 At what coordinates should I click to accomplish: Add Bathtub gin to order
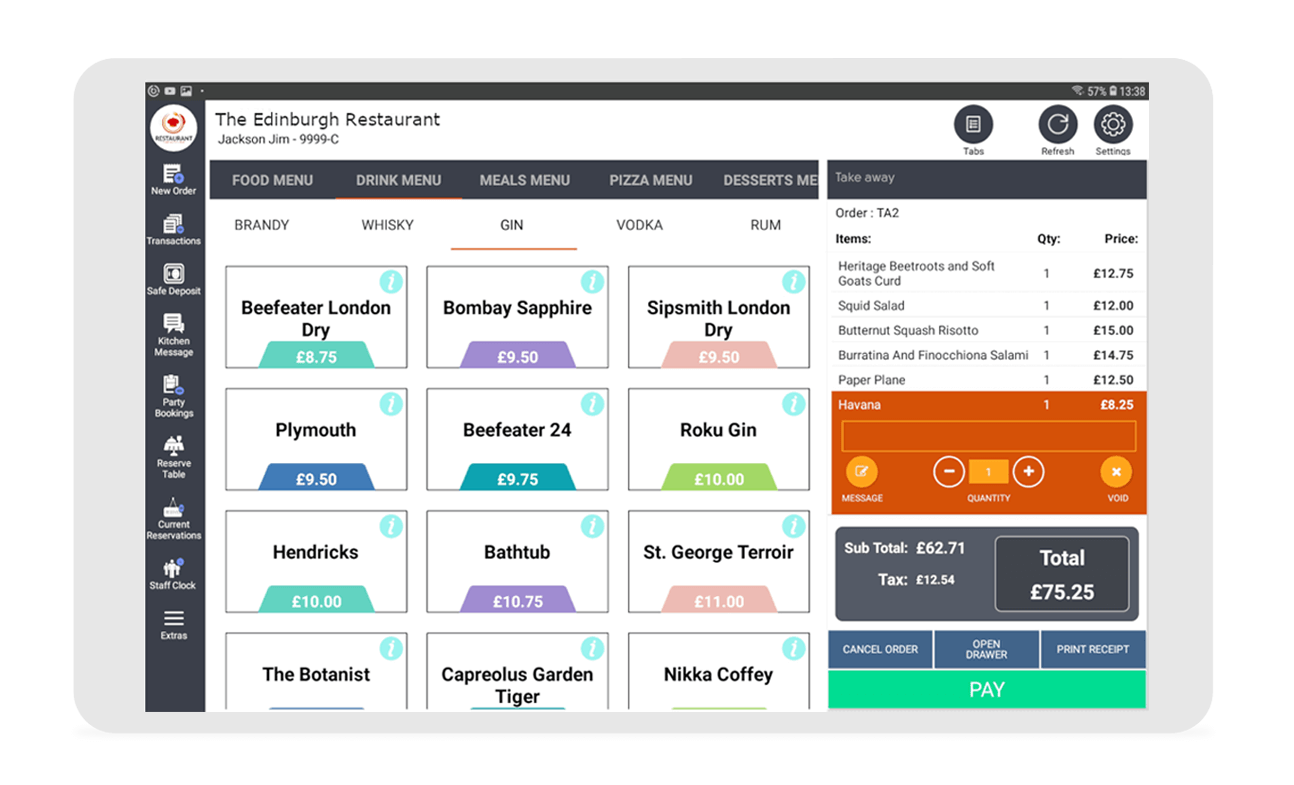pyautogui.click(x=517, y=562)
